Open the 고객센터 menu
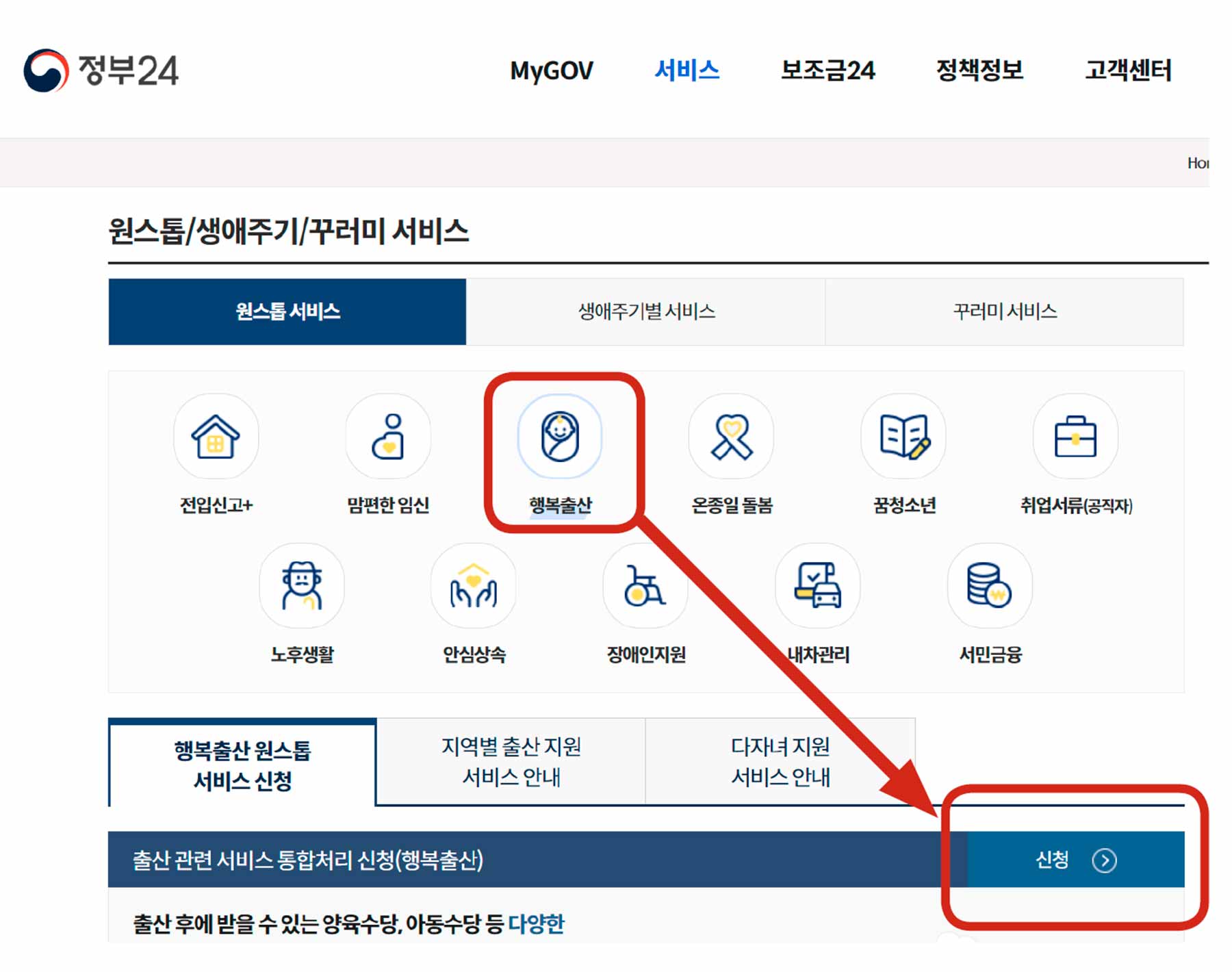The height and width of the screenshot is (972, 1232). pyautogui.click(x=1129, y=71)
